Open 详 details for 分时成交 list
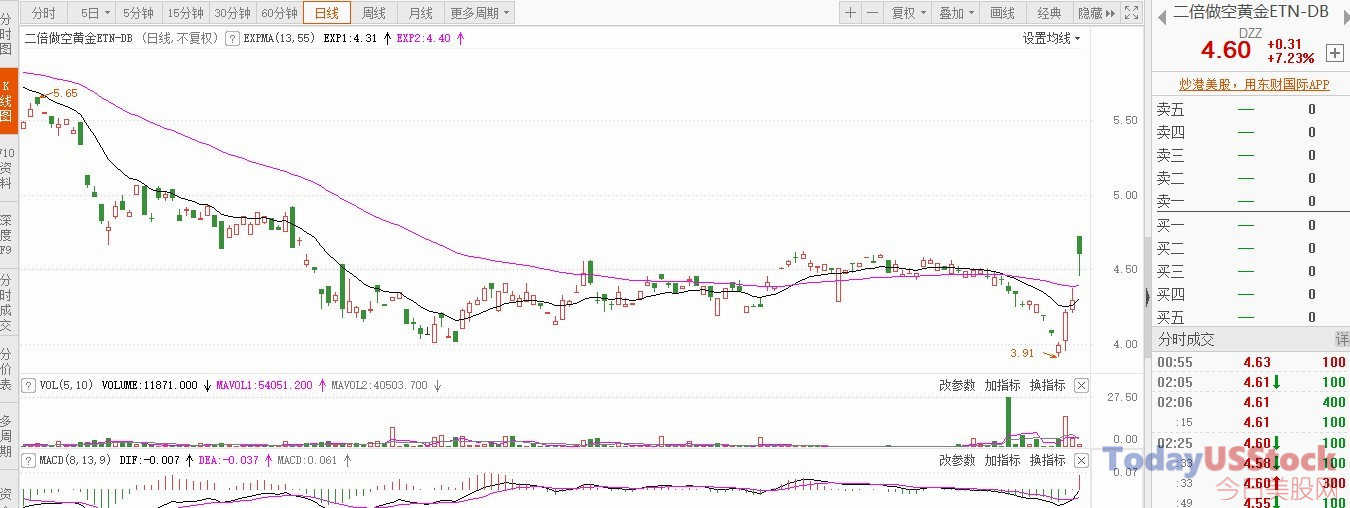Image resolution: width=1350 pixels, height=508 pixels. point(1341,340)
